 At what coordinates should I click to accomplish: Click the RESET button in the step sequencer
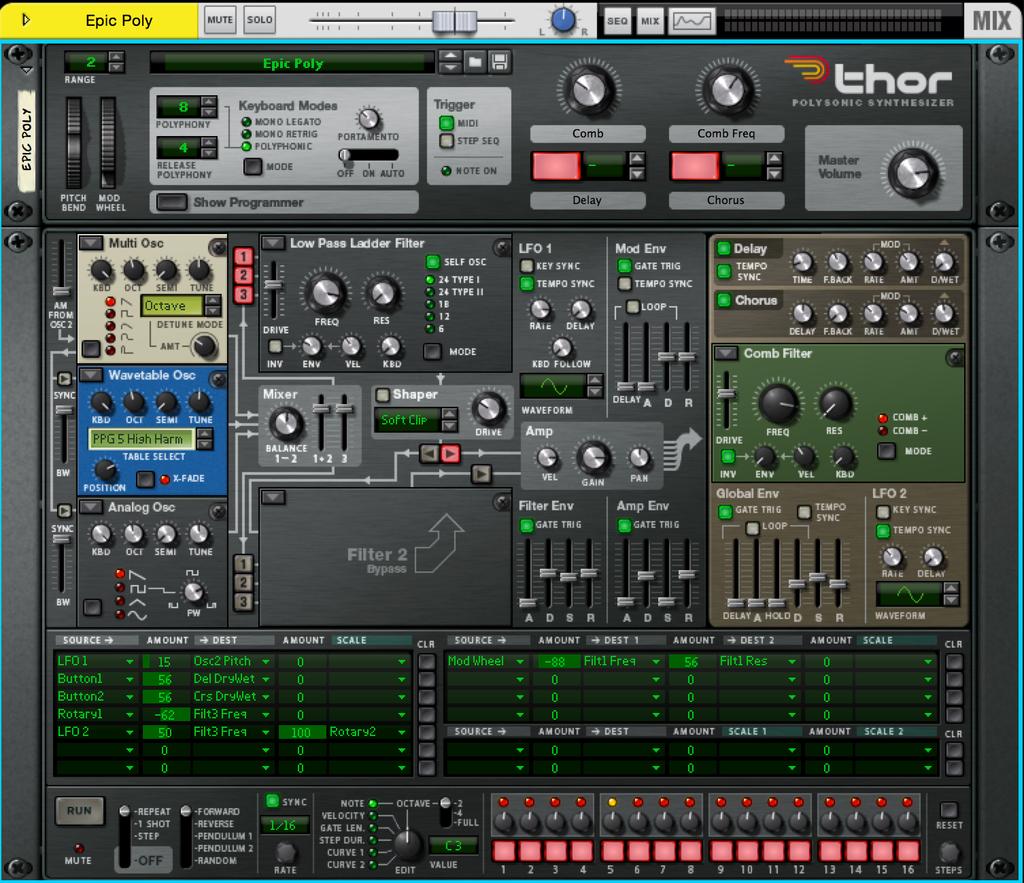[948, 811]
